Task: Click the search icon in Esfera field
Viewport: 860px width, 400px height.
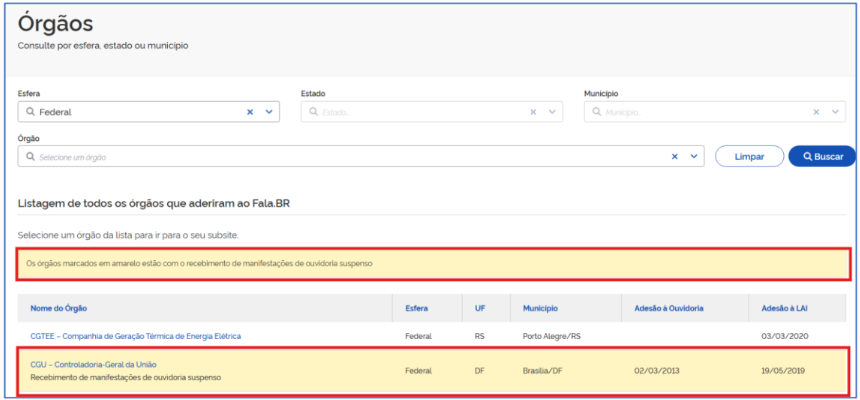Action: [30, 111]
